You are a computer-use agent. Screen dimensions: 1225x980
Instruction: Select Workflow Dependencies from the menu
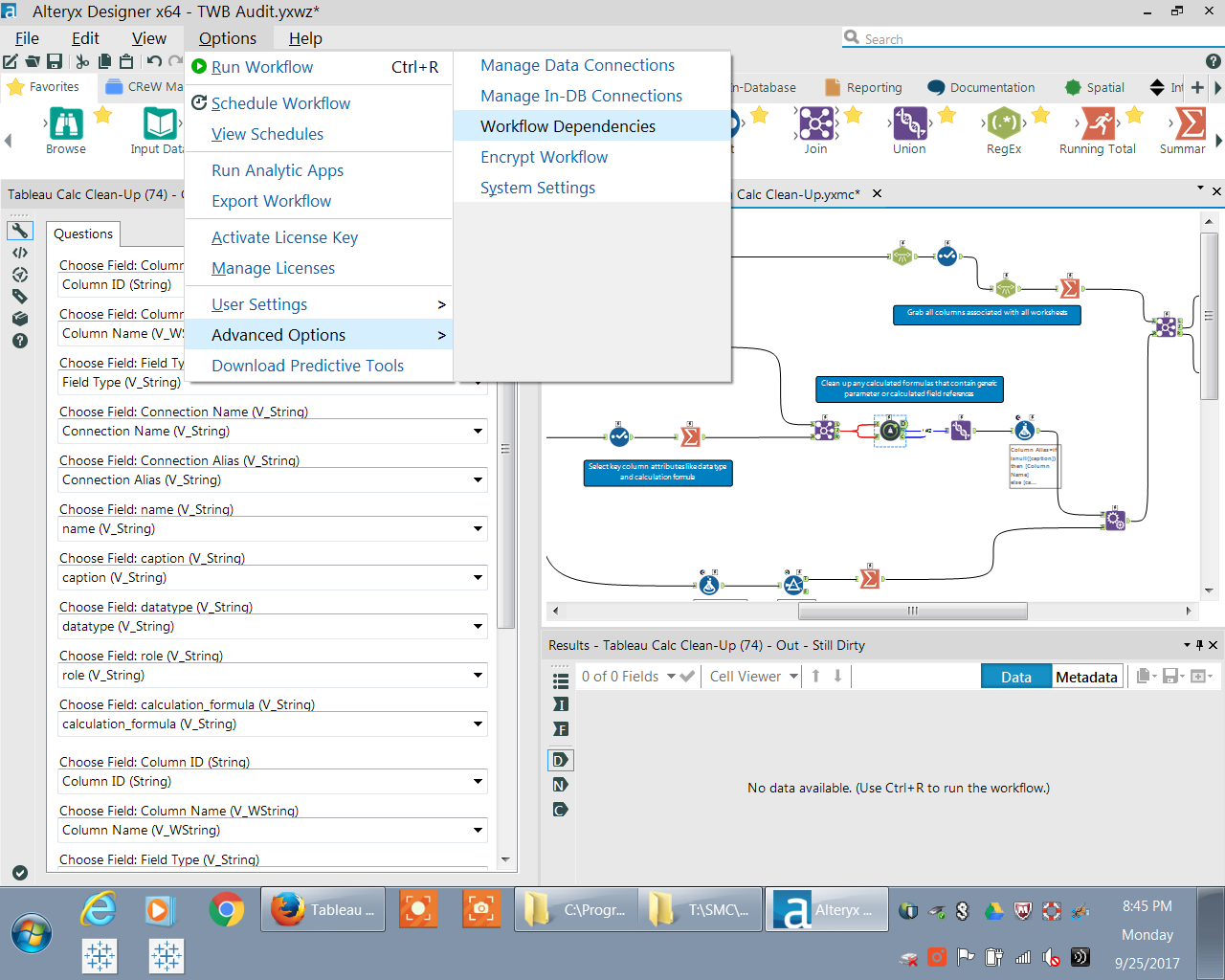[x=568, y=125]
